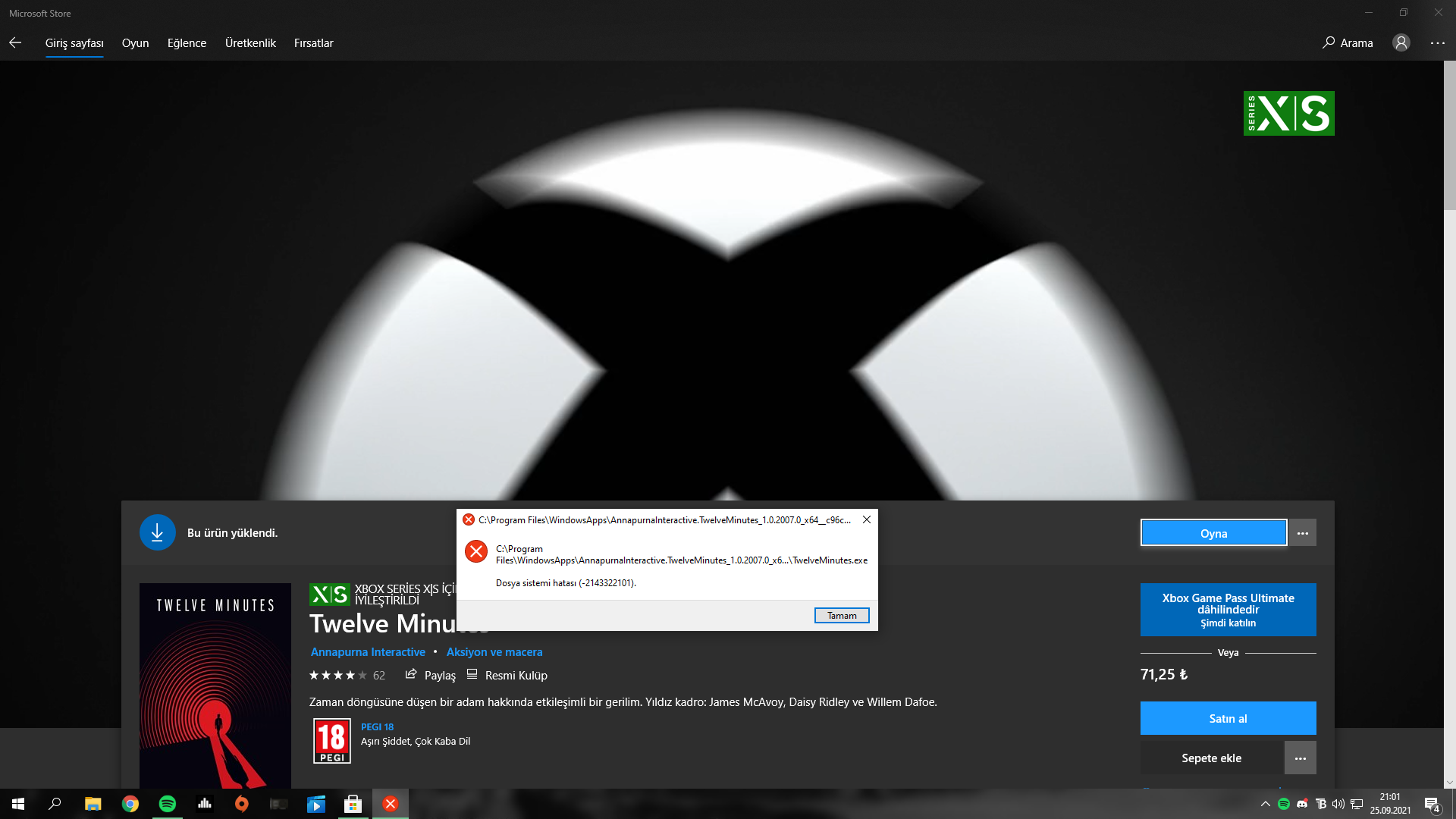This screenshot has width=1456, height=819.
Task: Click the Satın al purchase button
Action: point(1227,718)
